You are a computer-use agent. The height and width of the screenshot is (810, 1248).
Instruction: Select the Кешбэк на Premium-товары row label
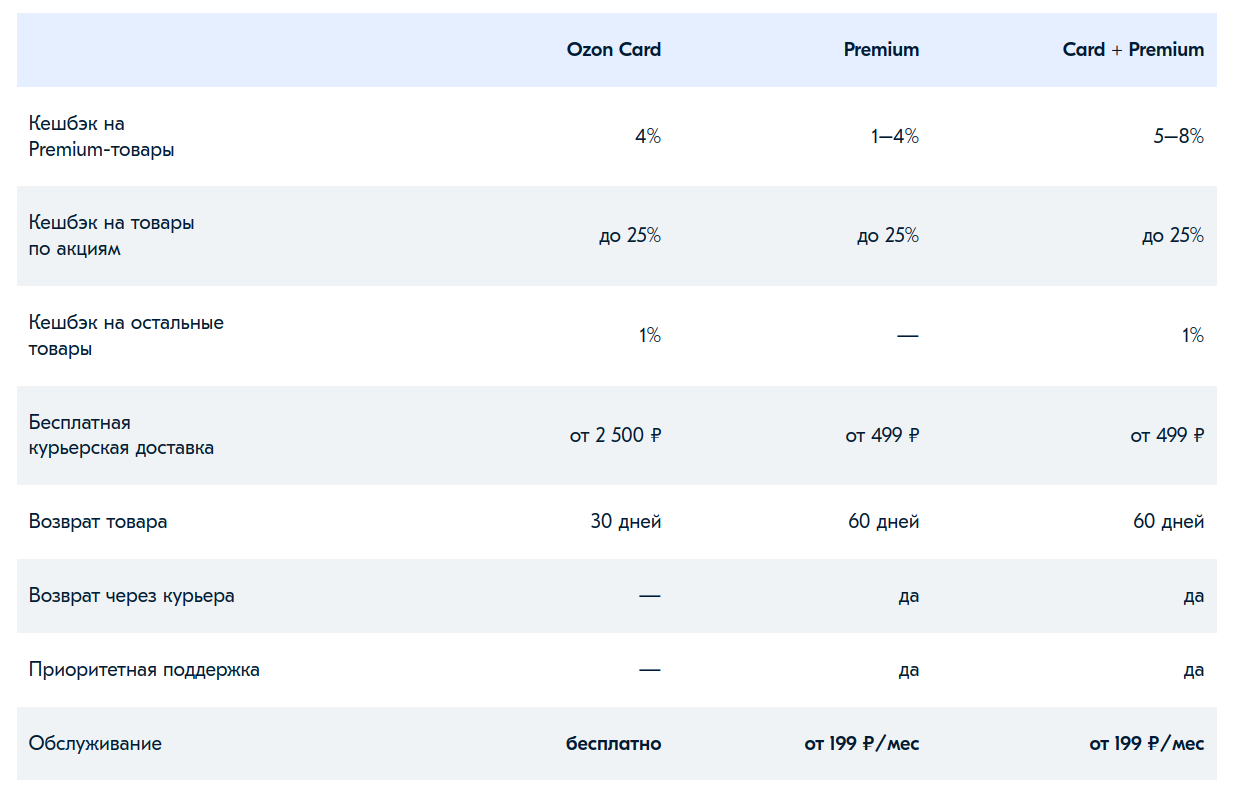coord(102,137)
